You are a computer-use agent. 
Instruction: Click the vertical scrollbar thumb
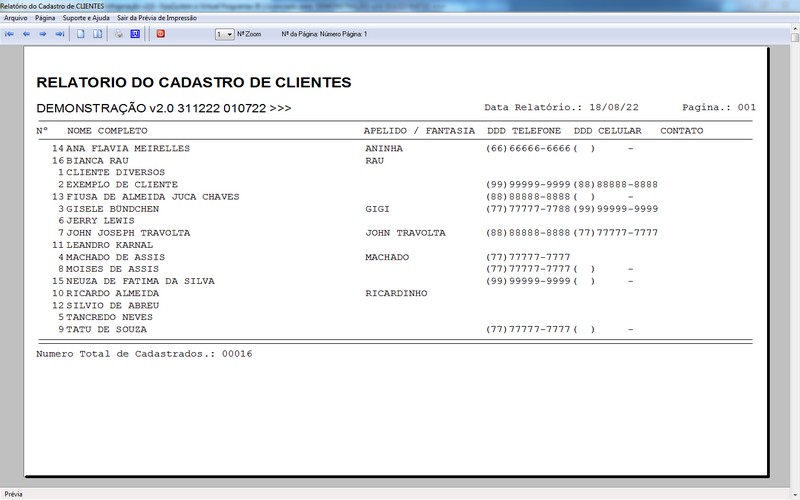795,37
